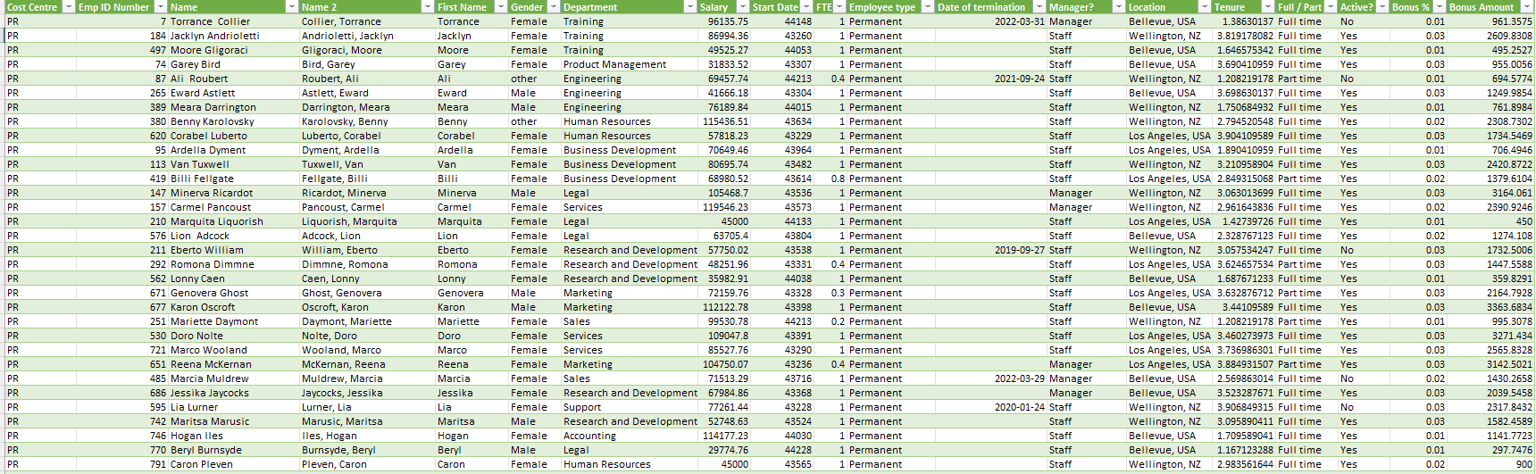The height and width of the screenshot is (474, 1536).
Task: Click salary cell 115436.51
Action: (724, 121)
